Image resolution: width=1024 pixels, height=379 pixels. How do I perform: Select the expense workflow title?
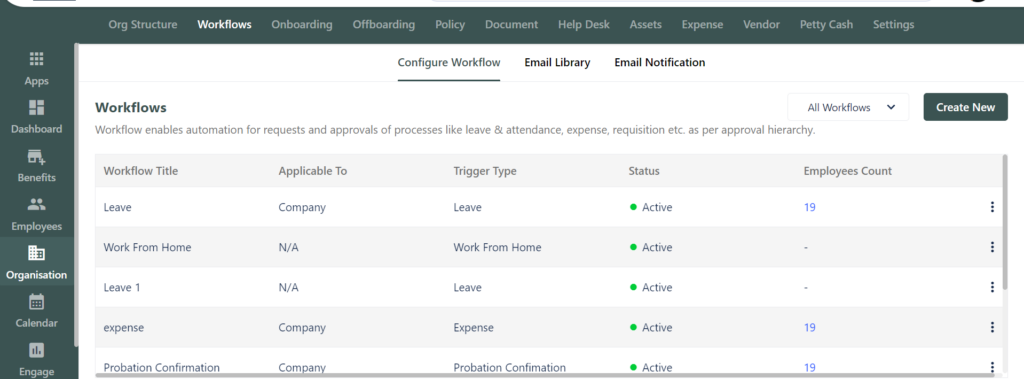[123, 327]
